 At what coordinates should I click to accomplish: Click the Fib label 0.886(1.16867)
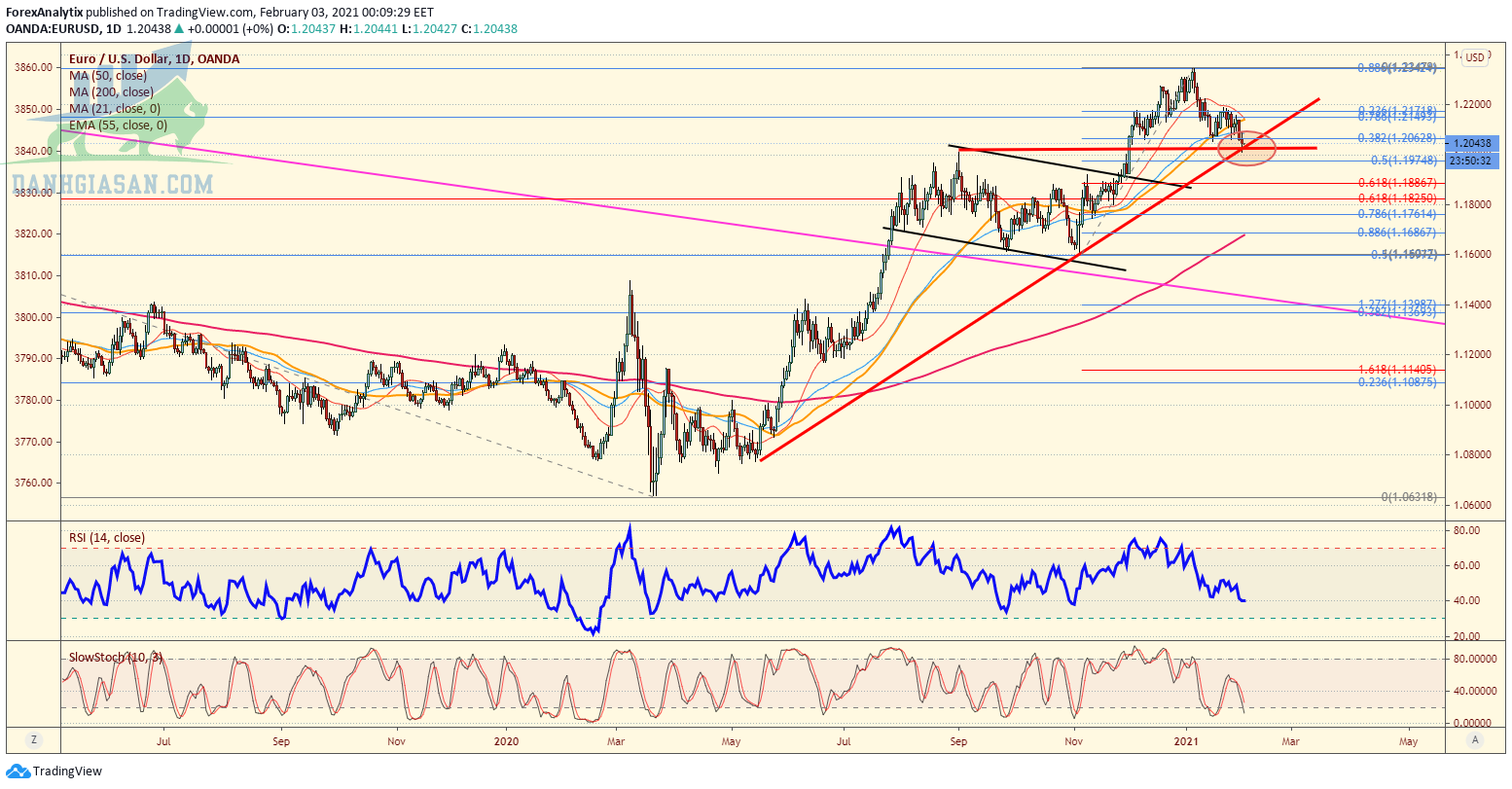coord(1397,233)
